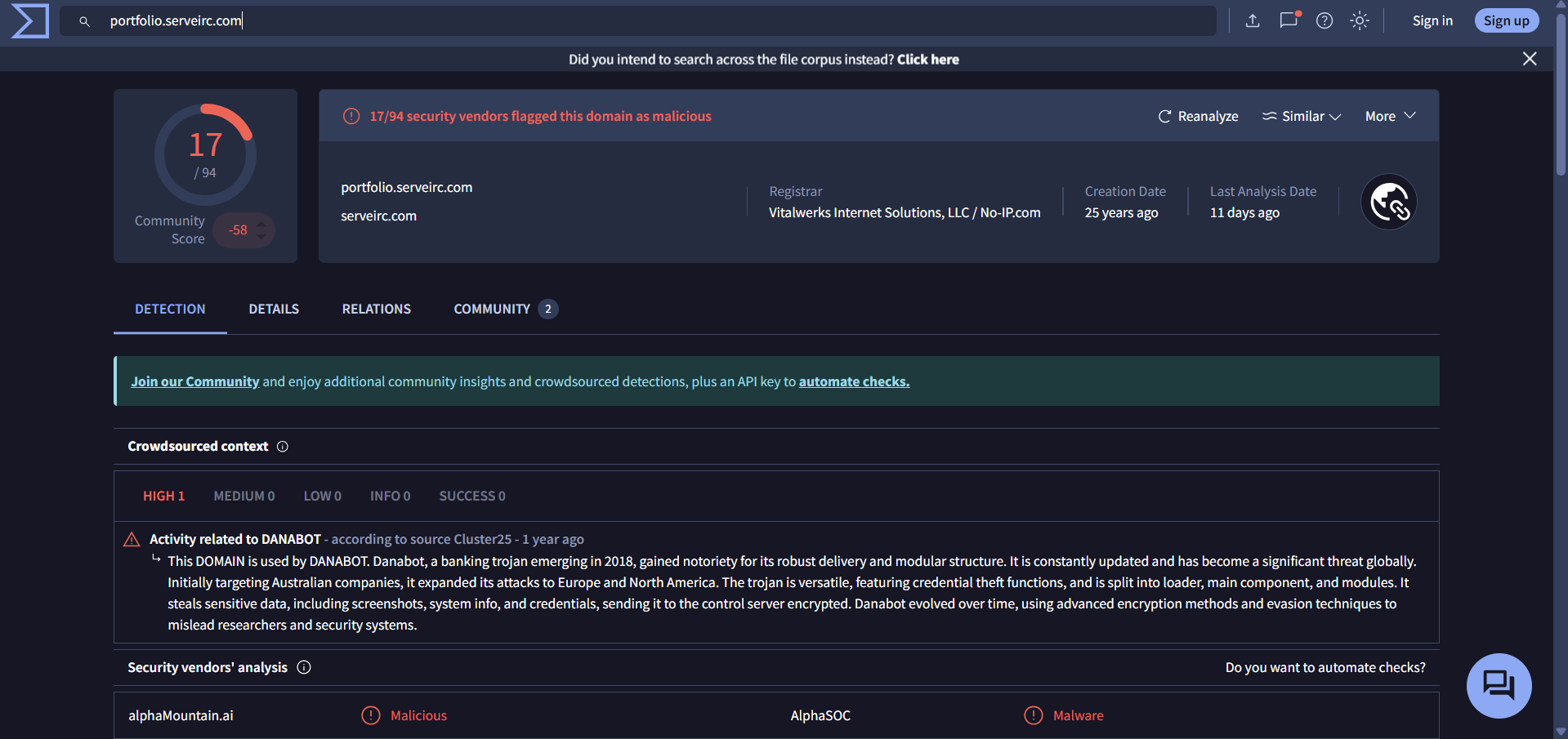
Task: Click the VirusTotal logo icon
Action: [x=30, y=21]
